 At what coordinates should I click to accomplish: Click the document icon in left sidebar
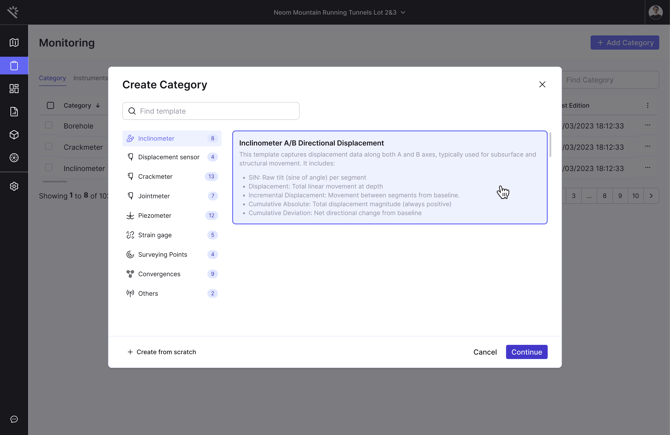pyautogui.click(x=14, y=112)
